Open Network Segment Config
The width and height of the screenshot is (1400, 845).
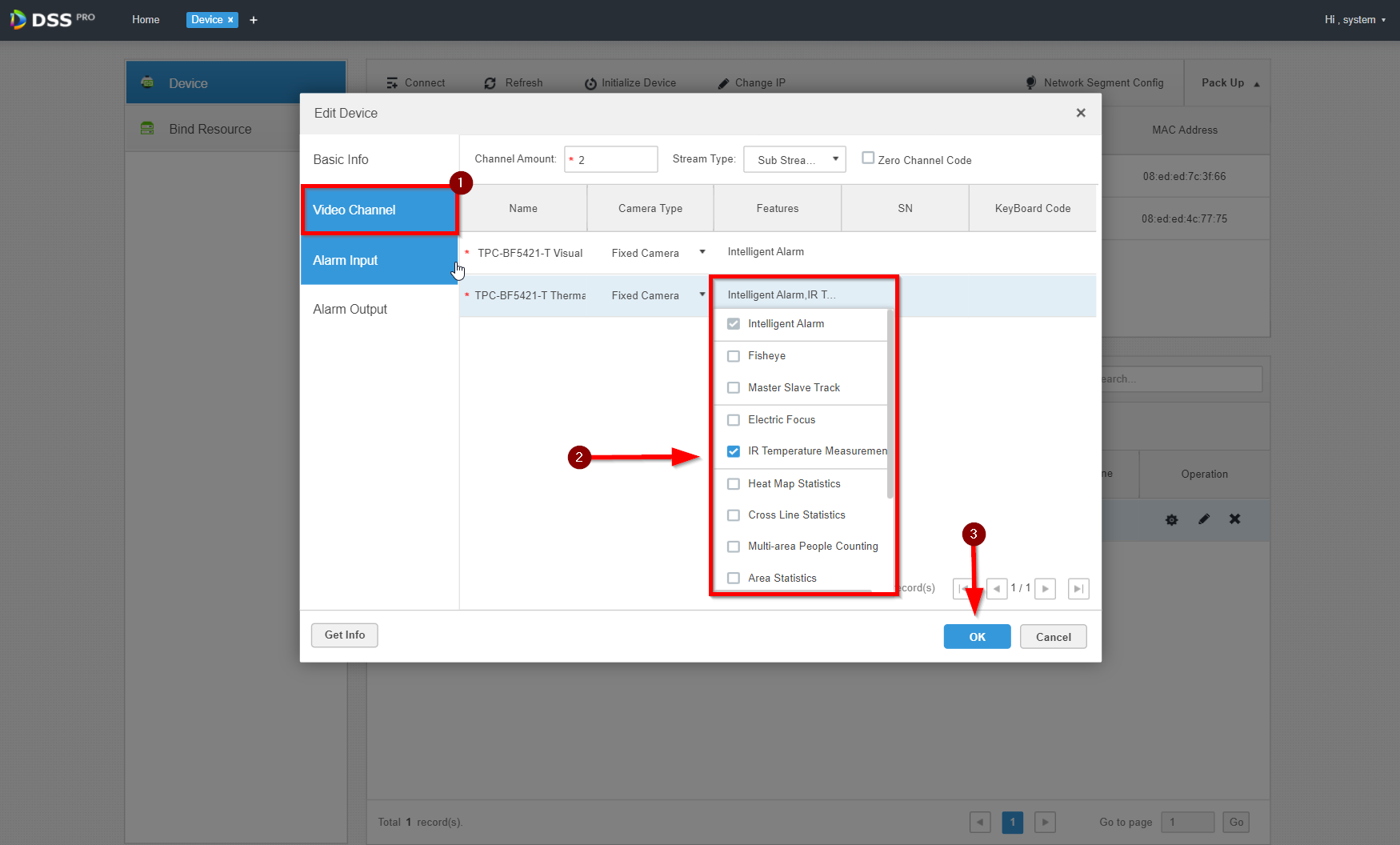coord(1094,82)
